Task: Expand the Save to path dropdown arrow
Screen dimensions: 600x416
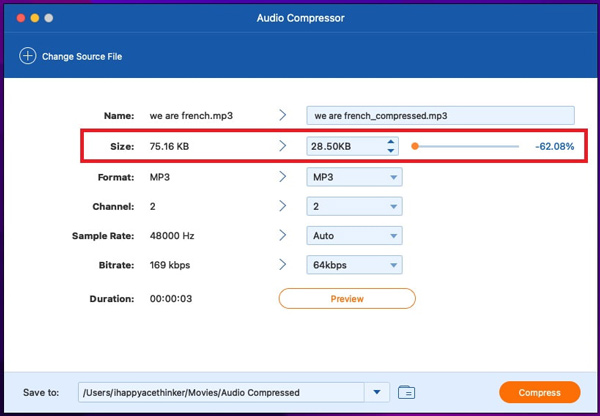Action: pos(377,392)
